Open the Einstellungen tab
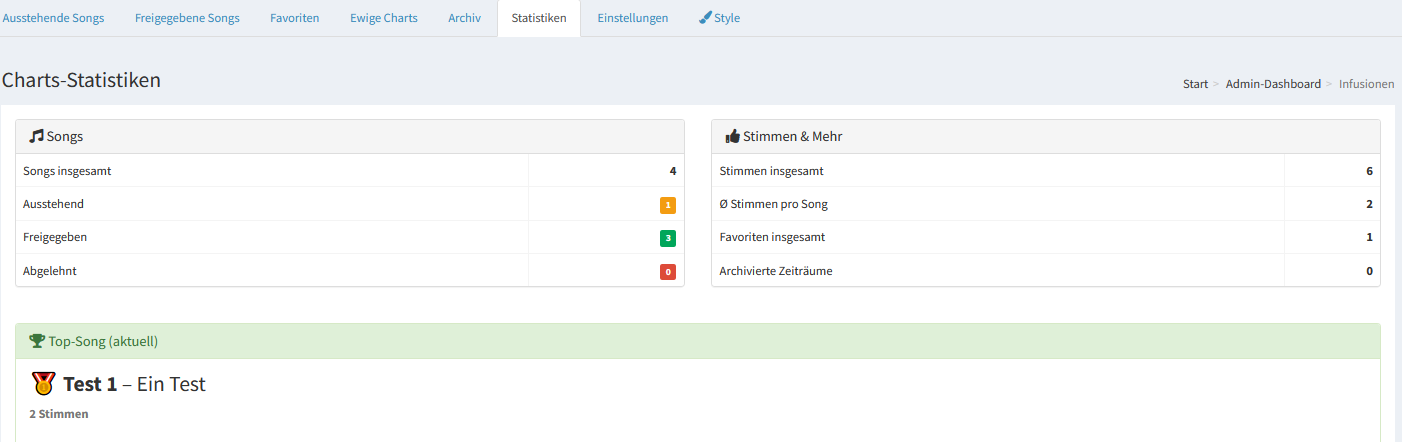Screen dimensions: 1402x442 (633, 18)
